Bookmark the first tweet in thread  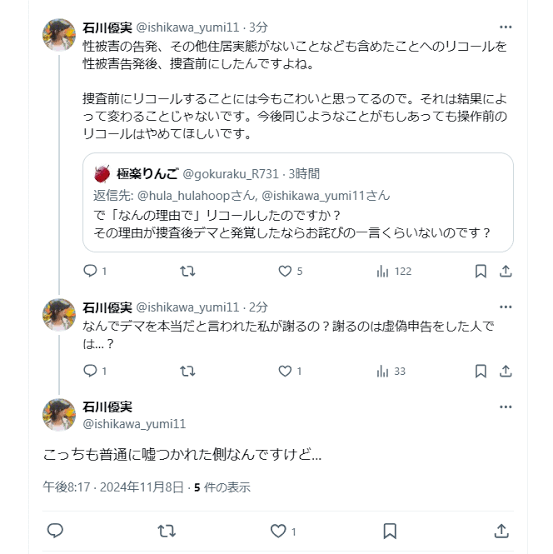point(481,271)
